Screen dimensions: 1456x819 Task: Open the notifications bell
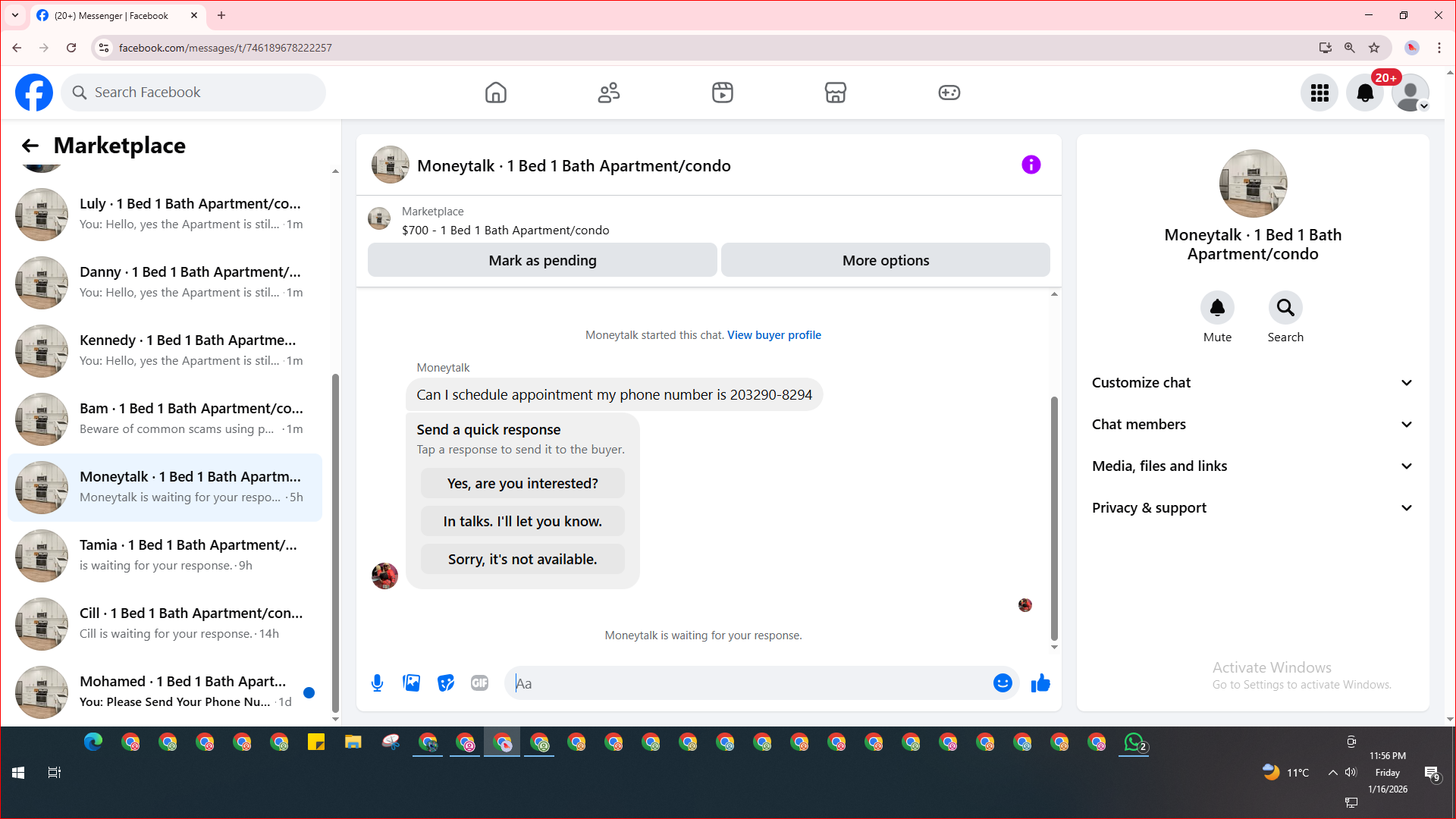click(x=1365, y=93)
